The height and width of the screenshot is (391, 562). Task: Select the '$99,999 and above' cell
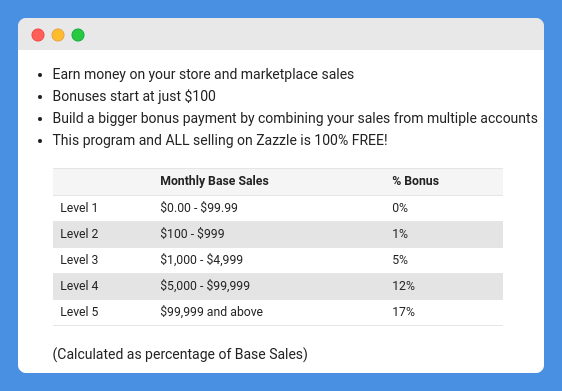pos(211,312)
